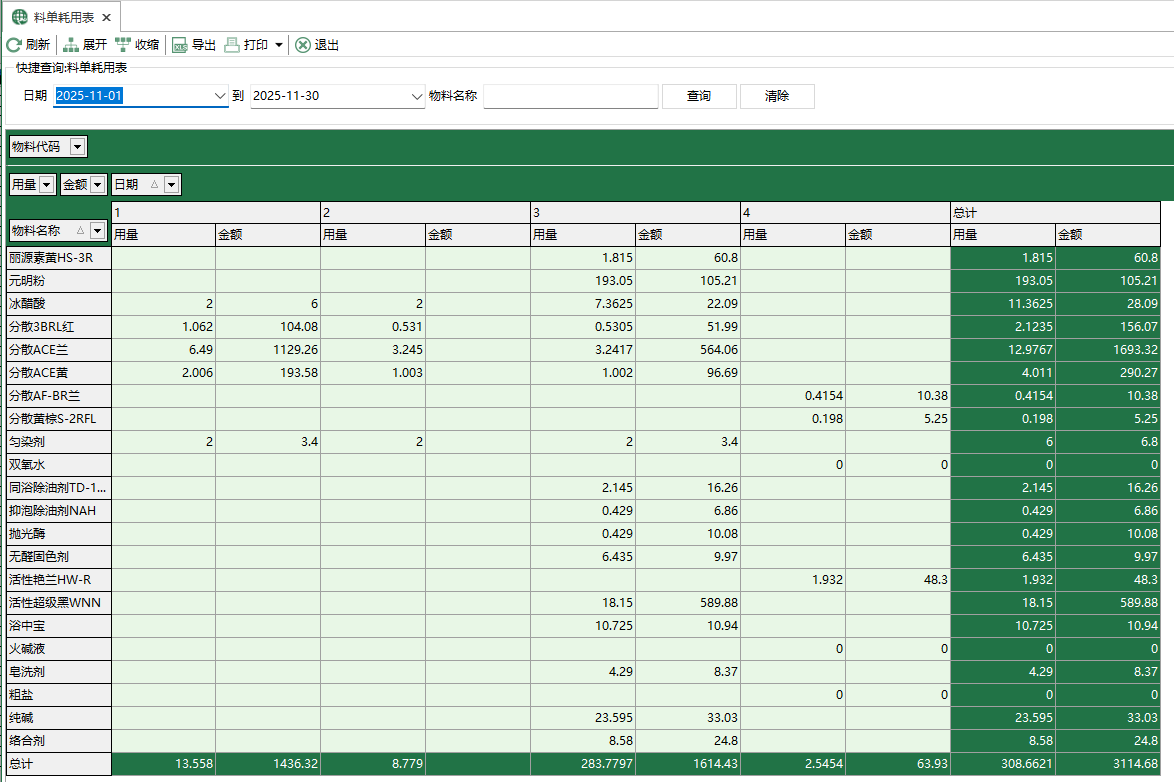Open the start date 2025-11-01 dropdown

click(x=220, y=96)
